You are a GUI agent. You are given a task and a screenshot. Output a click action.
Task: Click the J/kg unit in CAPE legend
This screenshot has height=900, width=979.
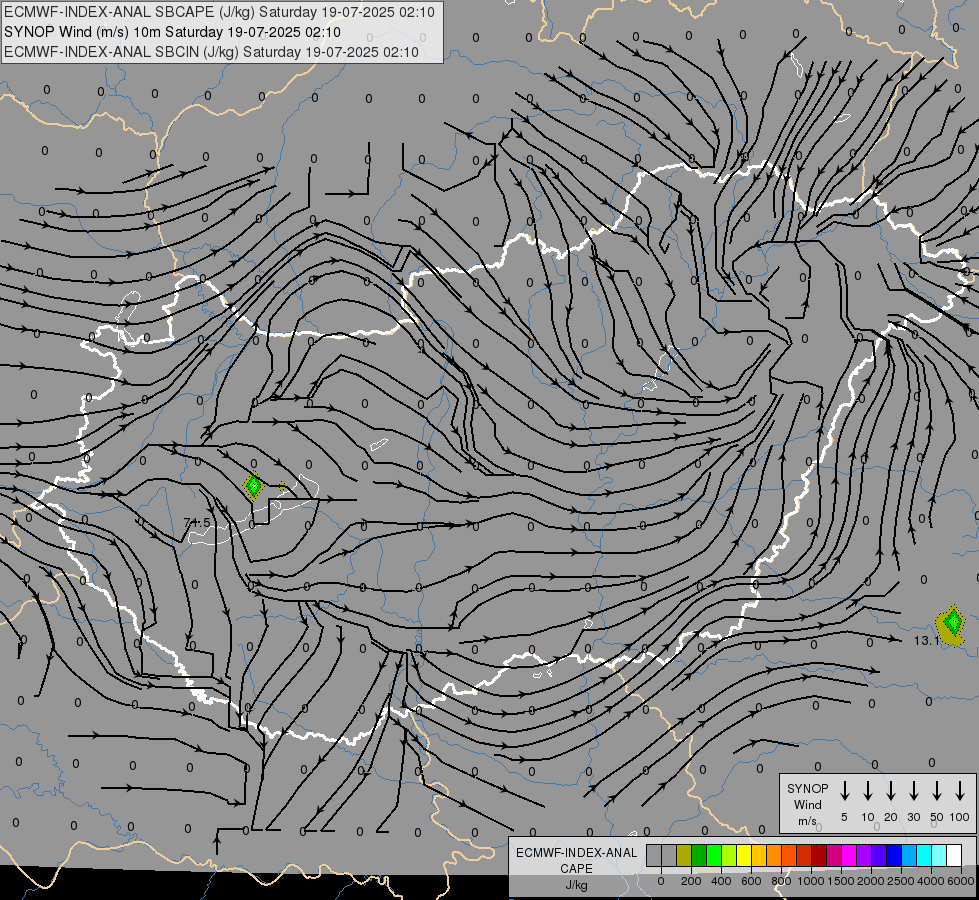tap(576, 885)
